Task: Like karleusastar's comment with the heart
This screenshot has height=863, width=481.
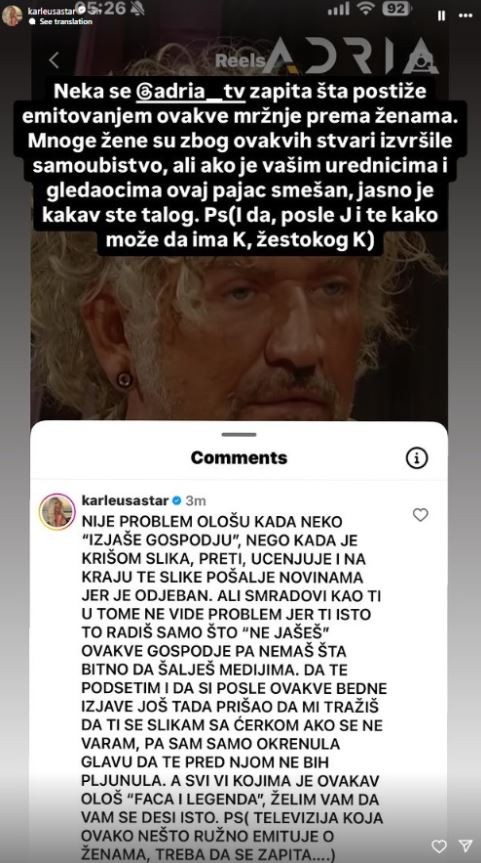Action: coord(420,515)
